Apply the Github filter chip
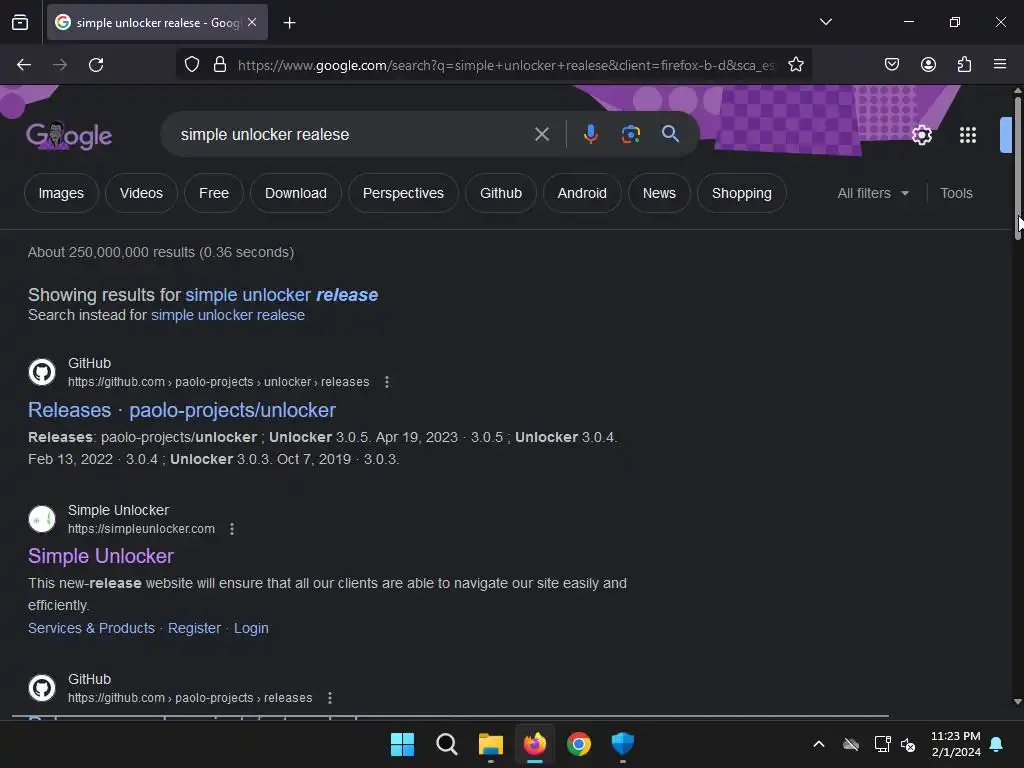The height and width of the screenshot is (768, 1024). coord(501,193)
